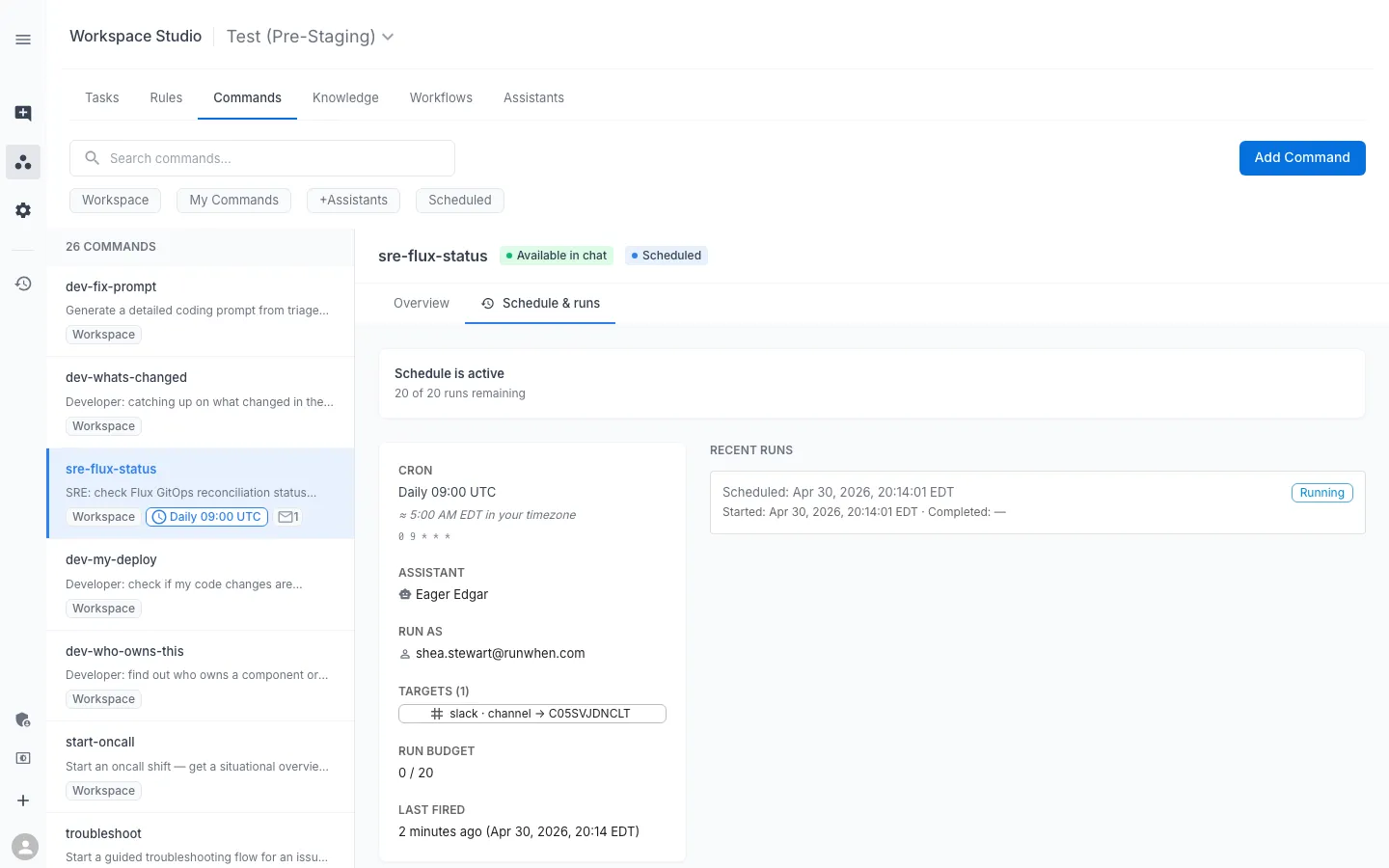Click the Available in chat badge
This screenshot has height=868, width=1389.
[x=557, y=256]
